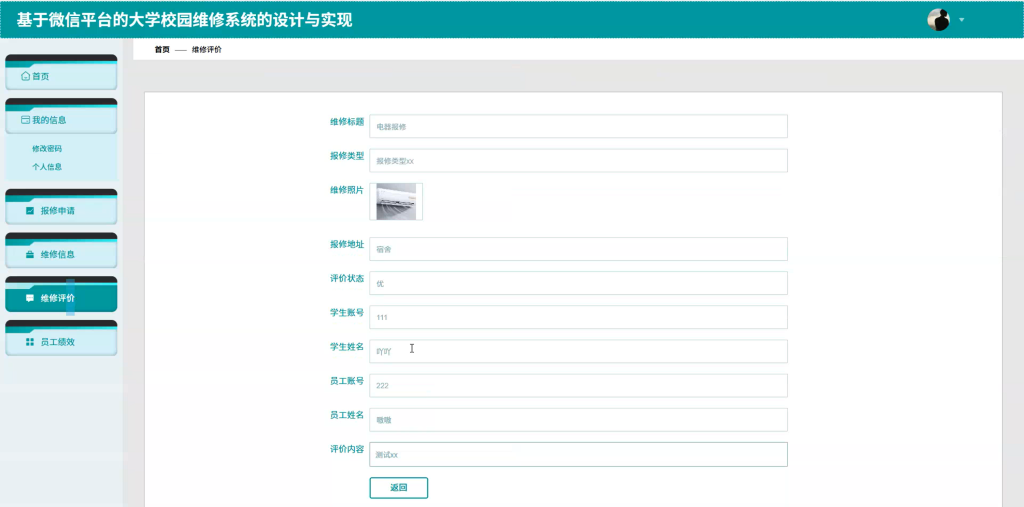Click the 学生姓名 input field

(578, 352)
